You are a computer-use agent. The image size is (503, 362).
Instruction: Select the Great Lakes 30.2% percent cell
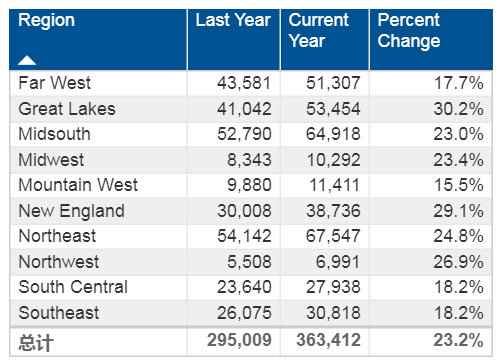click(x=458, y=109)
